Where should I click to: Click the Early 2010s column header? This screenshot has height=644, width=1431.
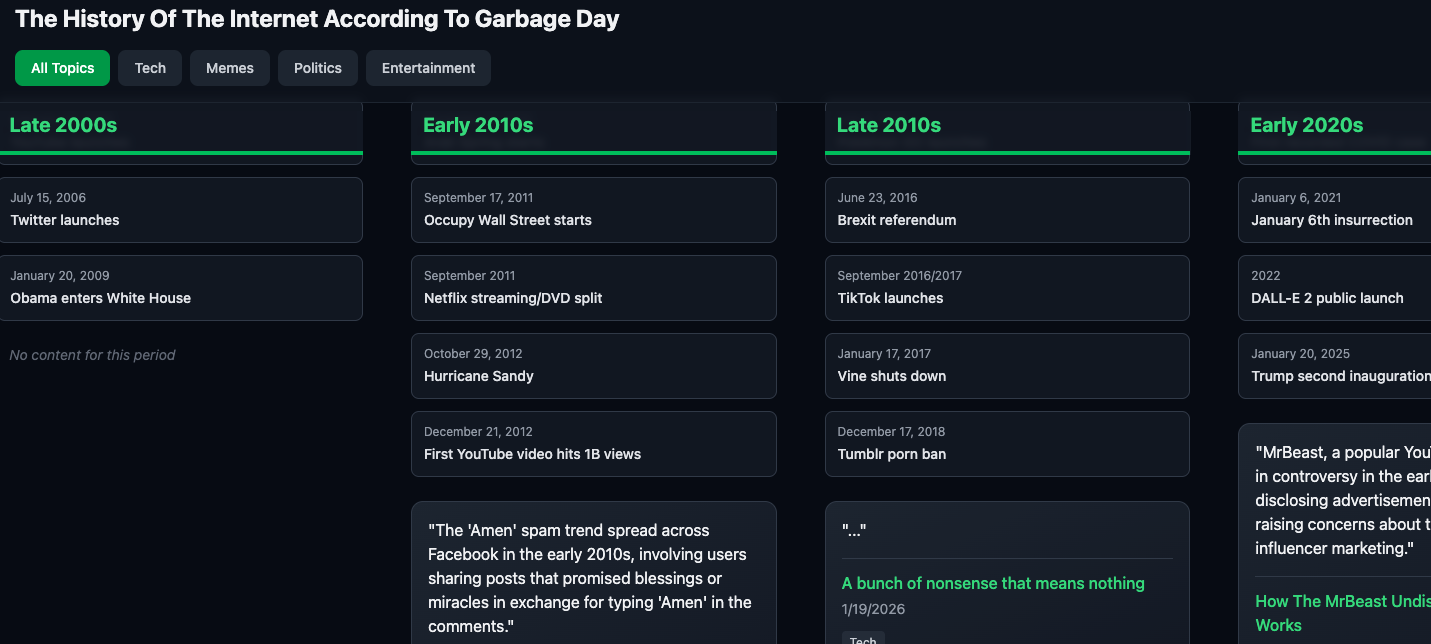tap(478, 125)
